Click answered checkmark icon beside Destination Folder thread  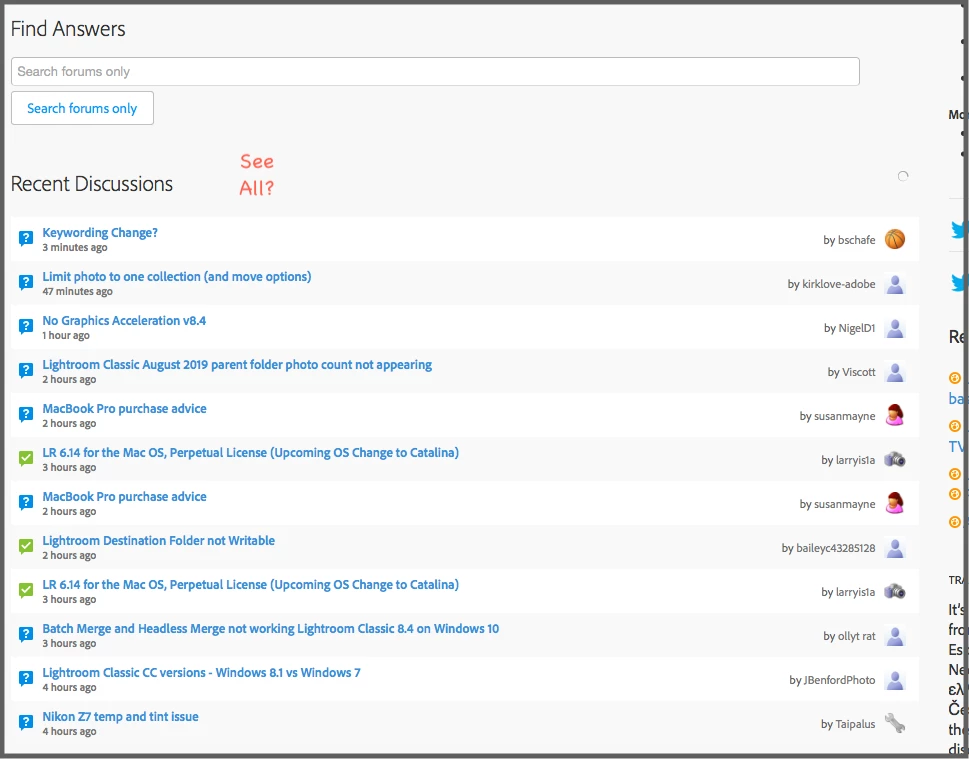[25, 546]
